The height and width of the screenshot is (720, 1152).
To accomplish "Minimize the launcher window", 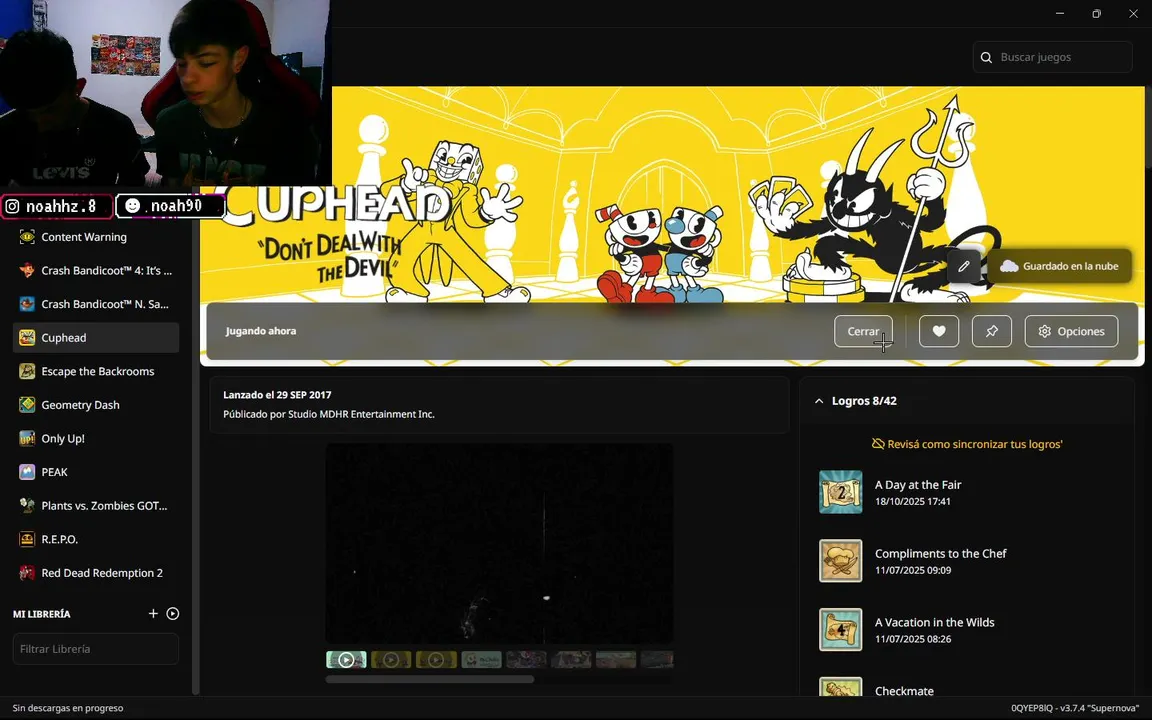I will [1059, 13].
